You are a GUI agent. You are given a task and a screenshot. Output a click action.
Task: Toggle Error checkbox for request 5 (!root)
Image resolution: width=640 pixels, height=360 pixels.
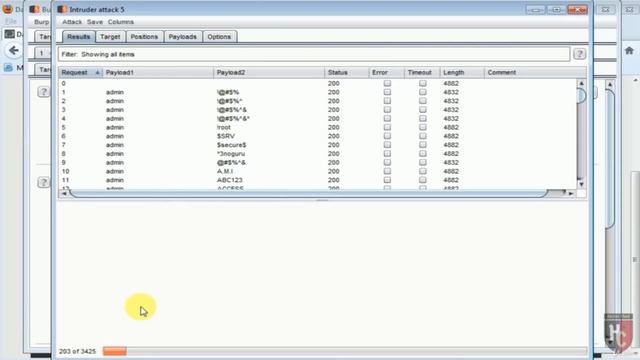point(387,127)
